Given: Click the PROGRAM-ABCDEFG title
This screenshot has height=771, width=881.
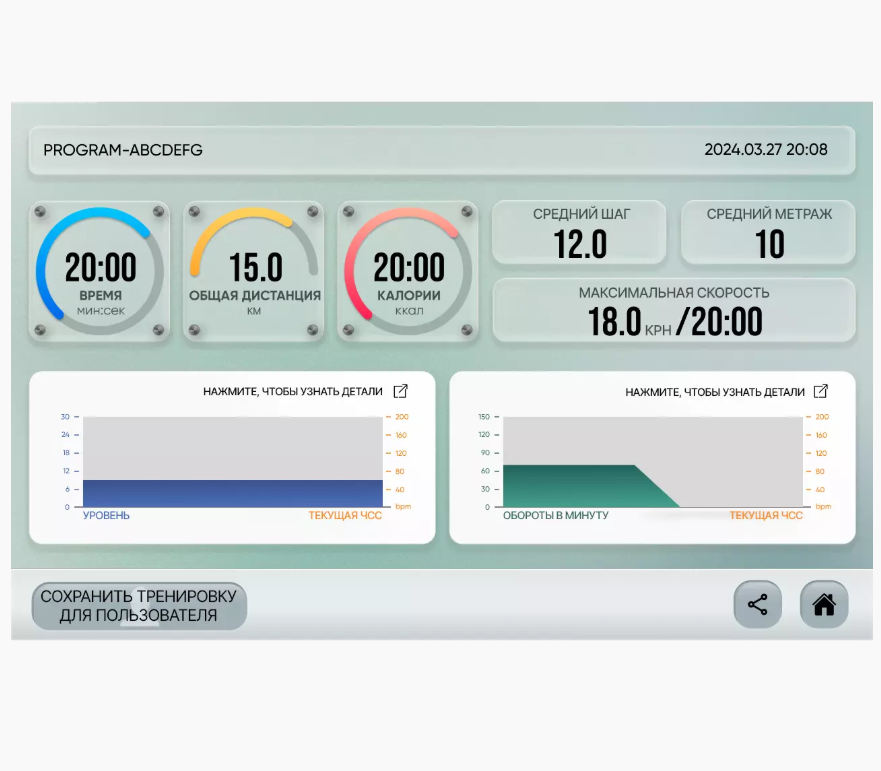Looking at the screenshot, I should click(123, 150).
